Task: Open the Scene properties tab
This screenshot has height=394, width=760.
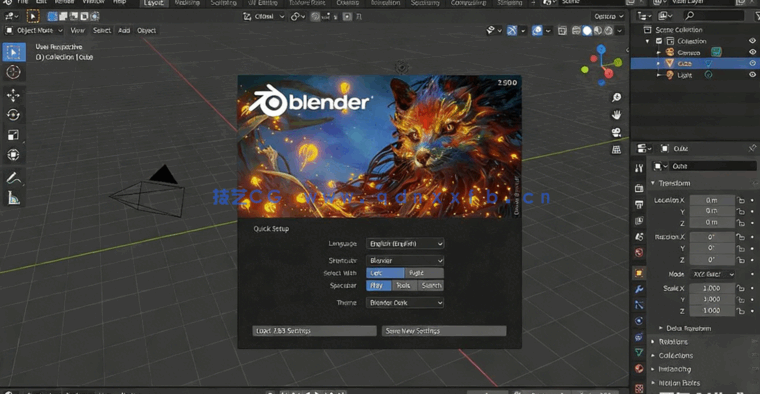Action: [x=639, y=236]
